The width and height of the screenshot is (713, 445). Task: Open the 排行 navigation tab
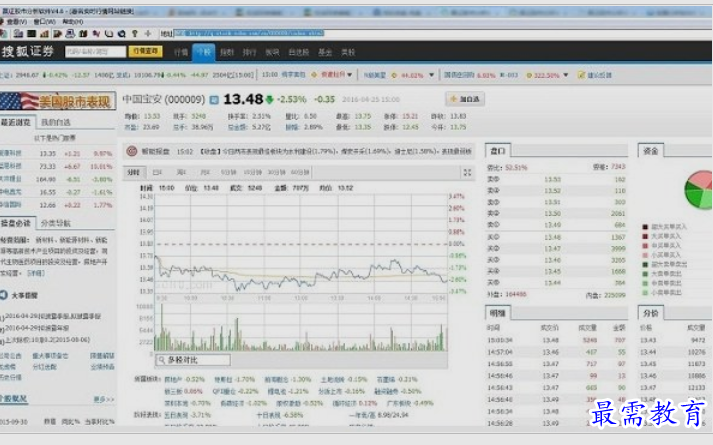(x=249, y=52)
